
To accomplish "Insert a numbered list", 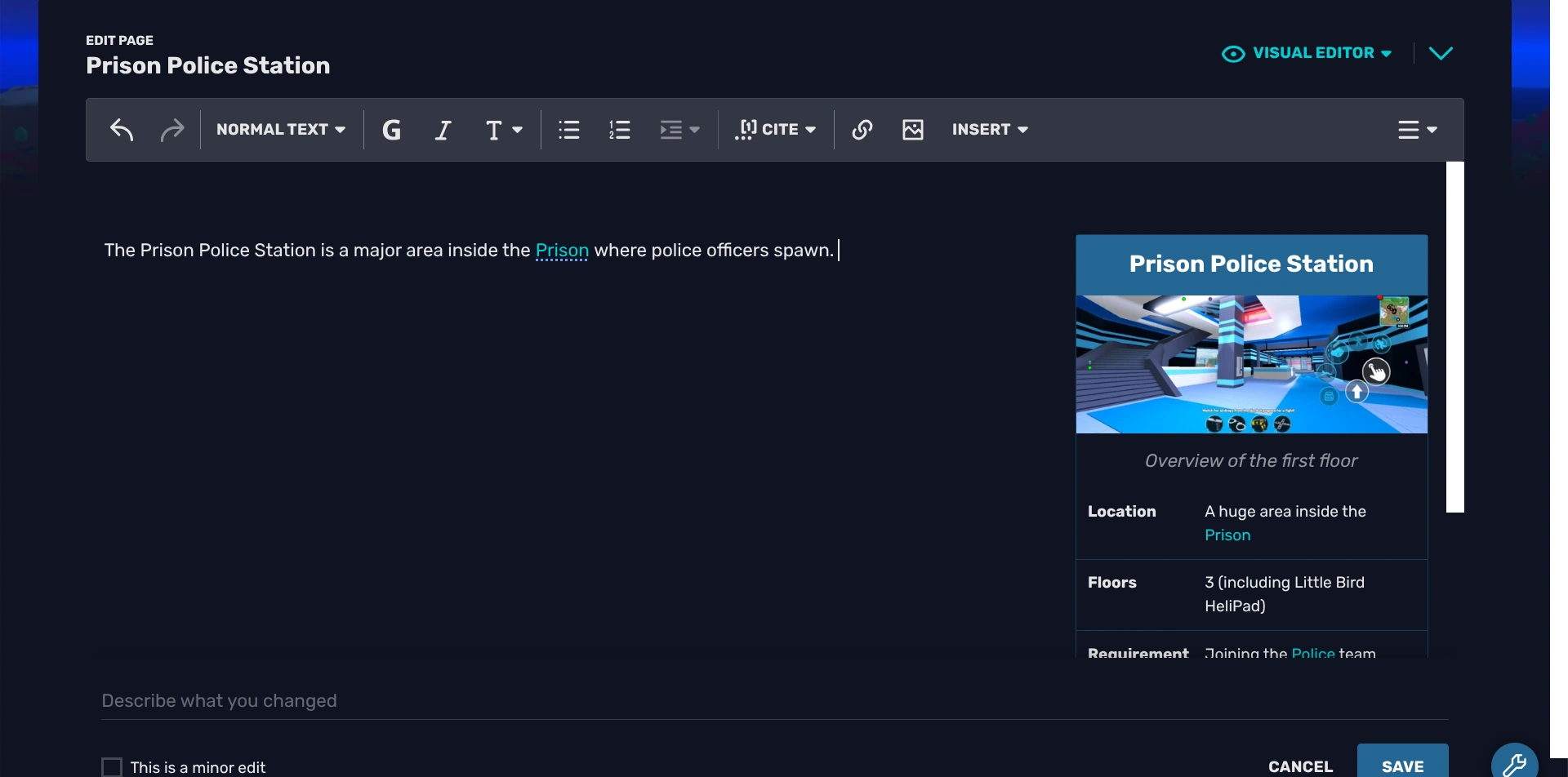I will [620, 129].
